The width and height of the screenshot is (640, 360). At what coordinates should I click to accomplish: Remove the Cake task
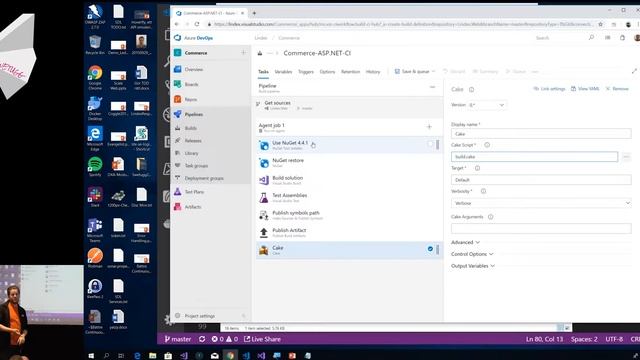617,89
